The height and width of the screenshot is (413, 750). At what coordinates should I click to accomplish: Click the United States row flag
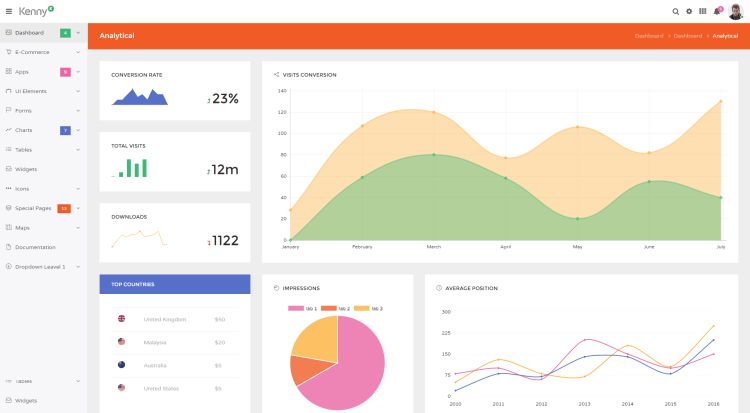point(121,388)
